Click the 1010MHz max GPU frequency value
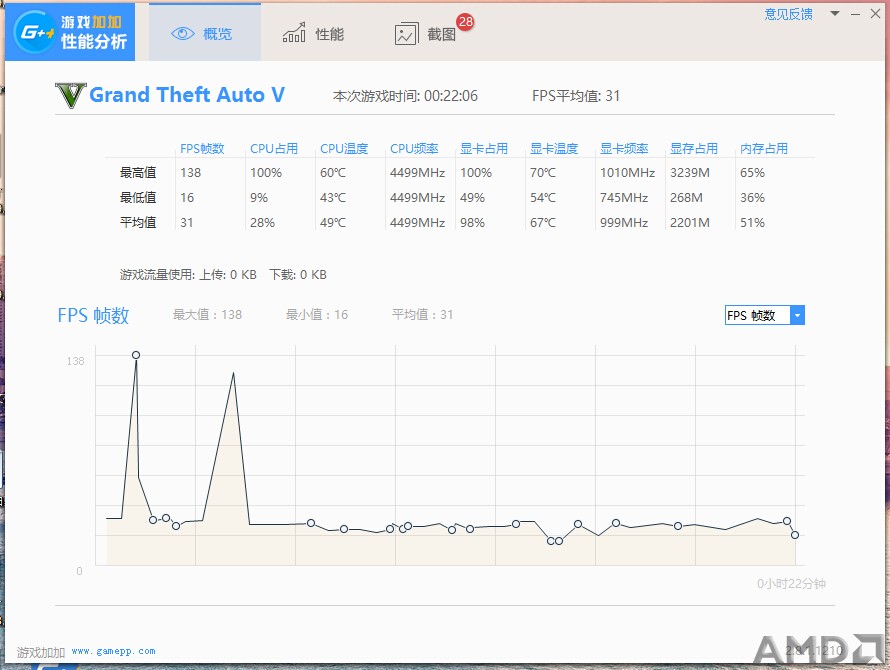This screenshot has height=670, width=890. pos(627,173)
